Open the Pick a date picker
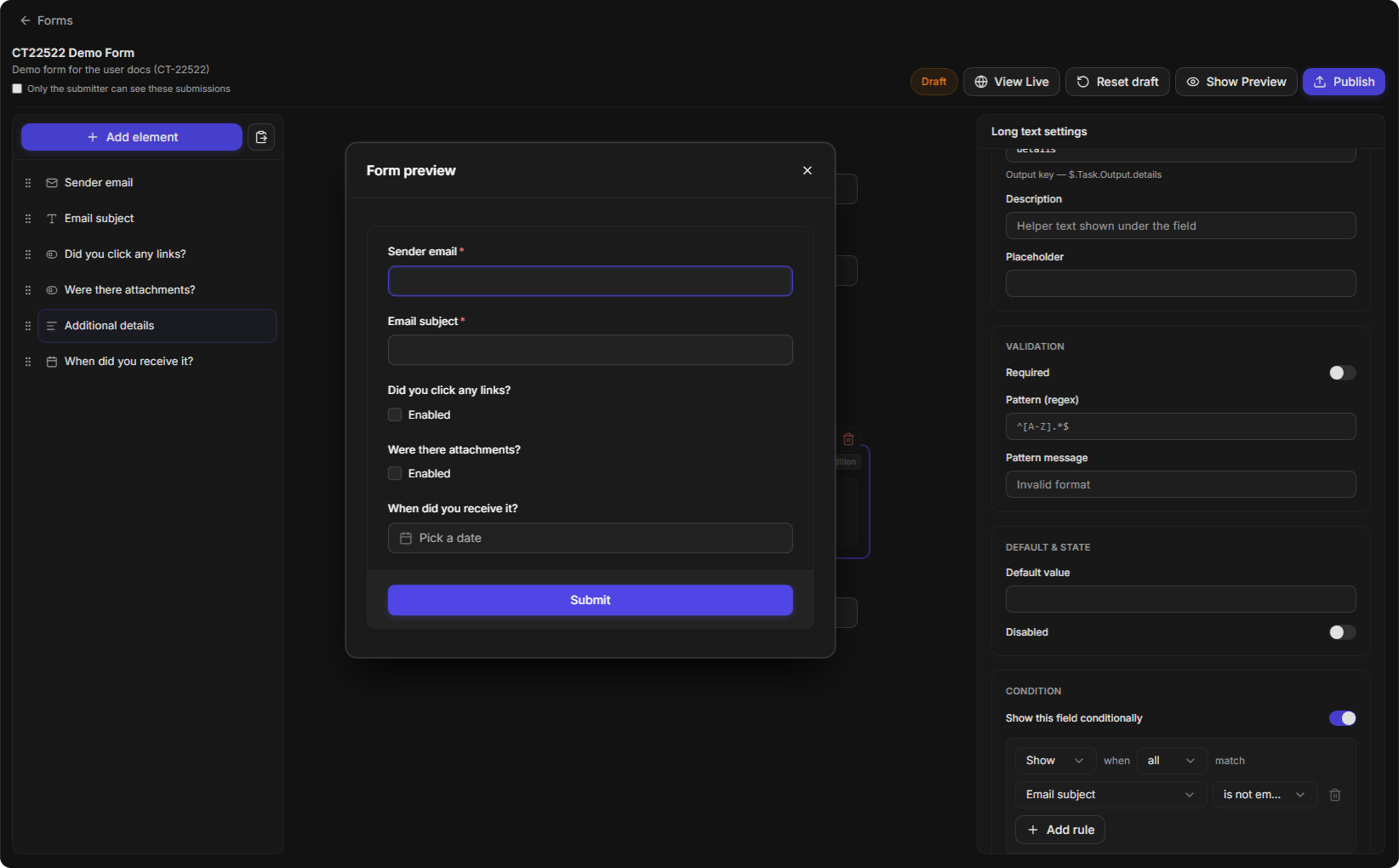This screenshot has width=1399, height=868. tap(591, 538)
